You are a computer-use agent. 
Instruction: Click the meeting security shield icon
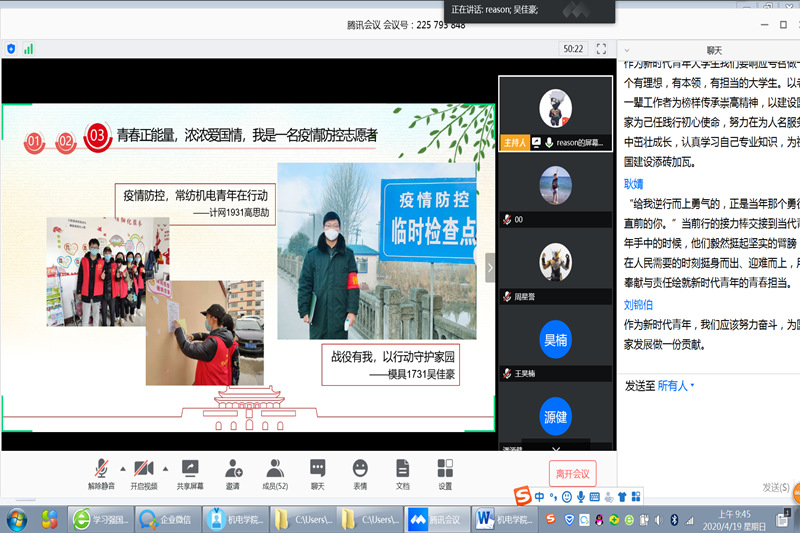click(x=11, y=49)
